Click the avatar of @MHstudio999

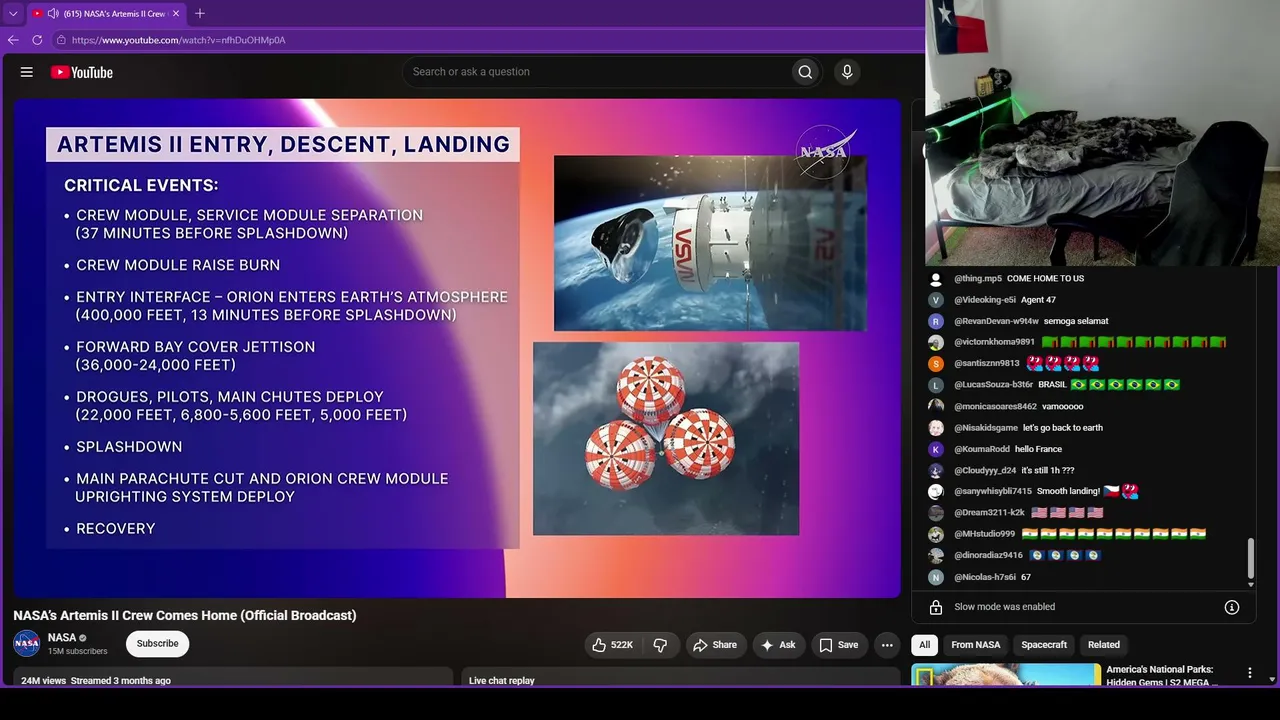[x=936, y=534]
